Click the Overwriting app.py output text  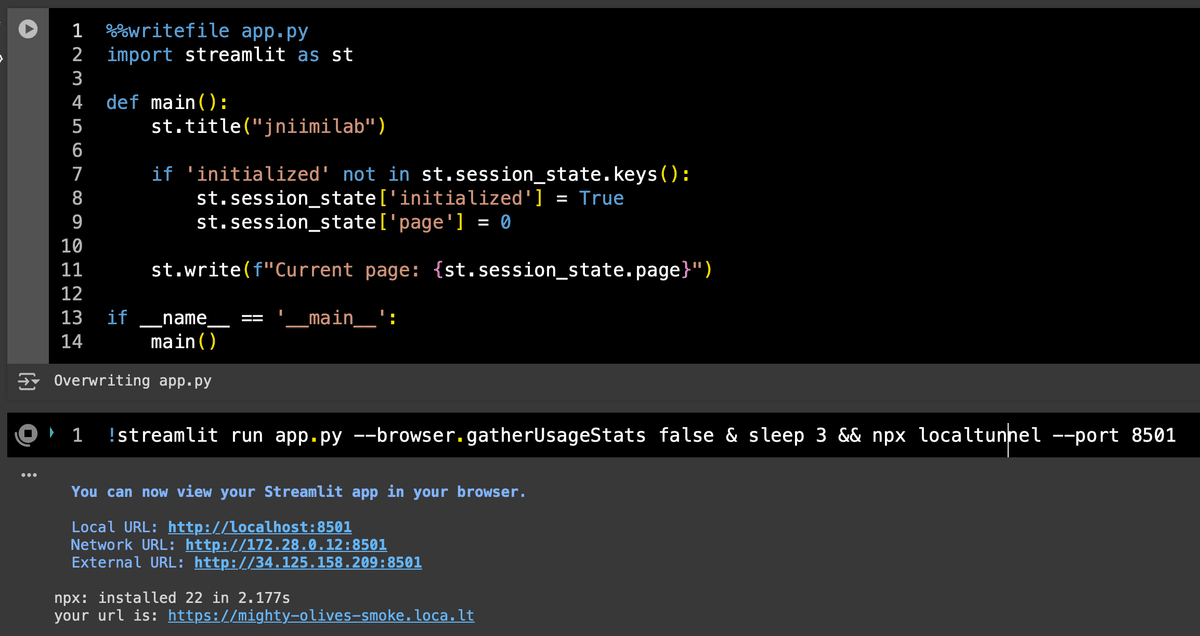pos(132,380)
